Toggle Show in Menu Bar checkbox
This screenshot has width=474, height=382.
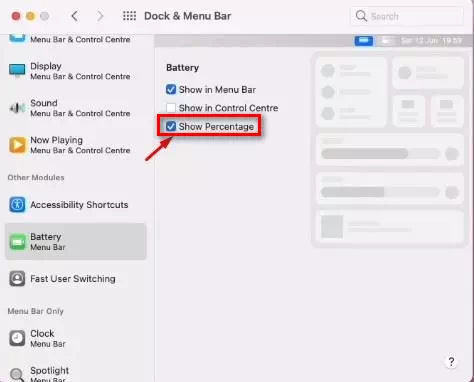(171, 89)
